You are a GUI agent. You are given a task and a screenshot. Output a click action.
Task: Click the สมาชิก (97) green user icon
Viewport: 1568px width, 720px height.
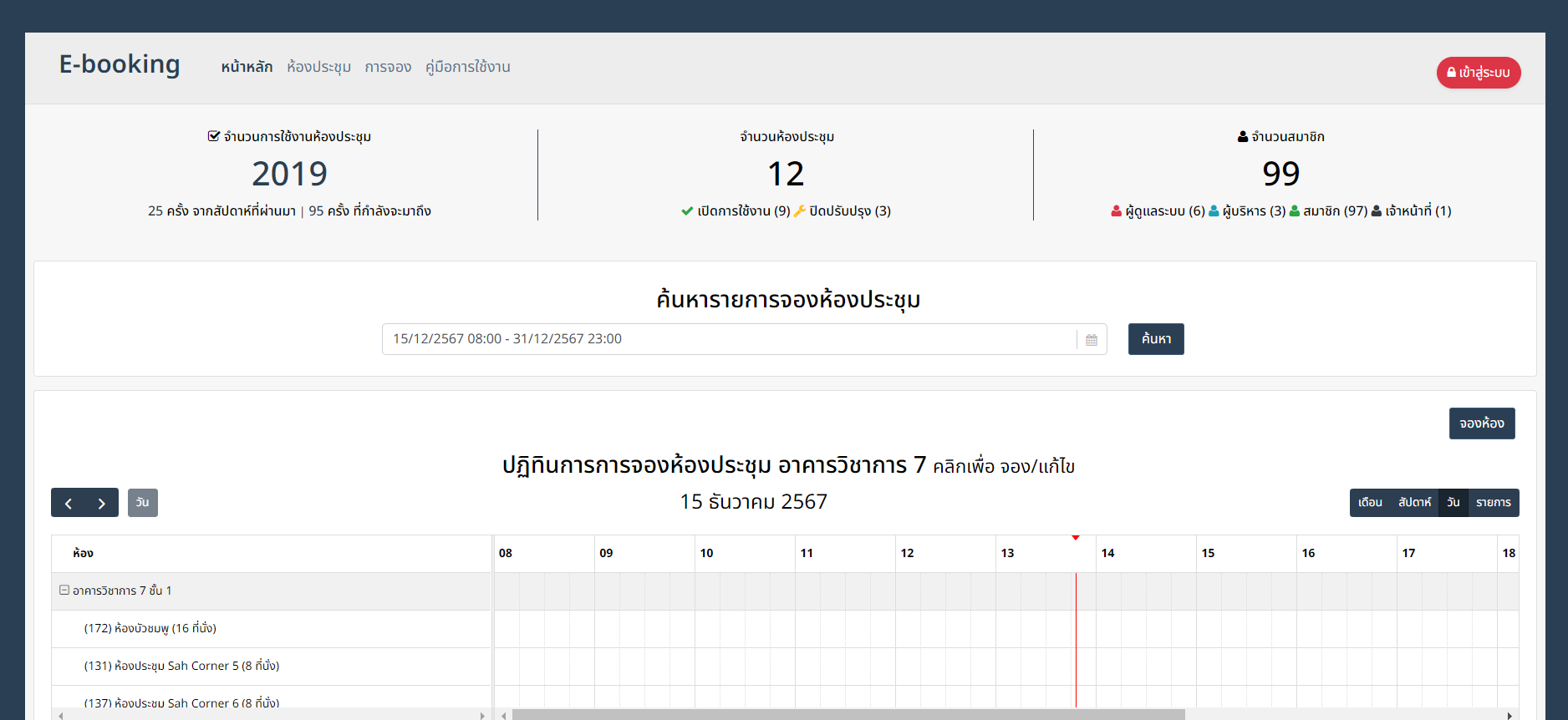[1294, 211]
